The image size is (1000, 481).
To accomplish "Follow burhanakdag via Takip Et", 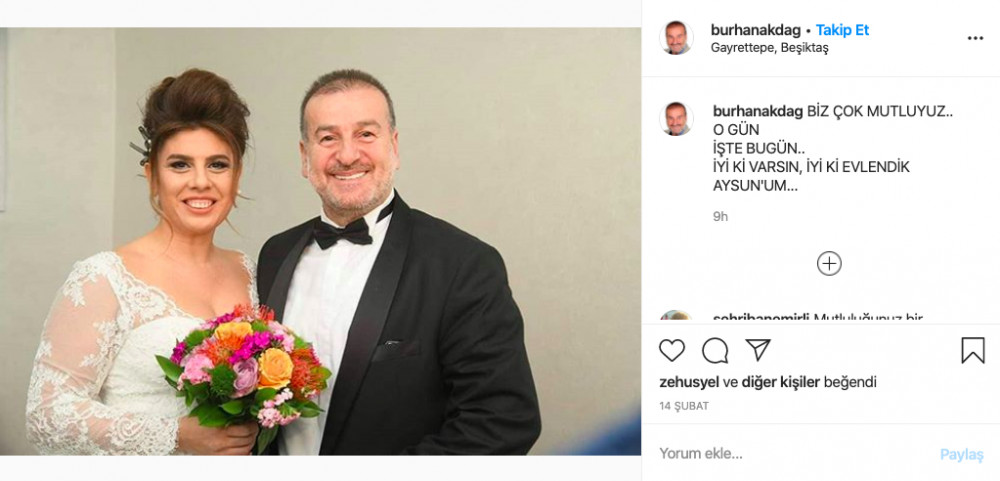I will click(842, 30).
